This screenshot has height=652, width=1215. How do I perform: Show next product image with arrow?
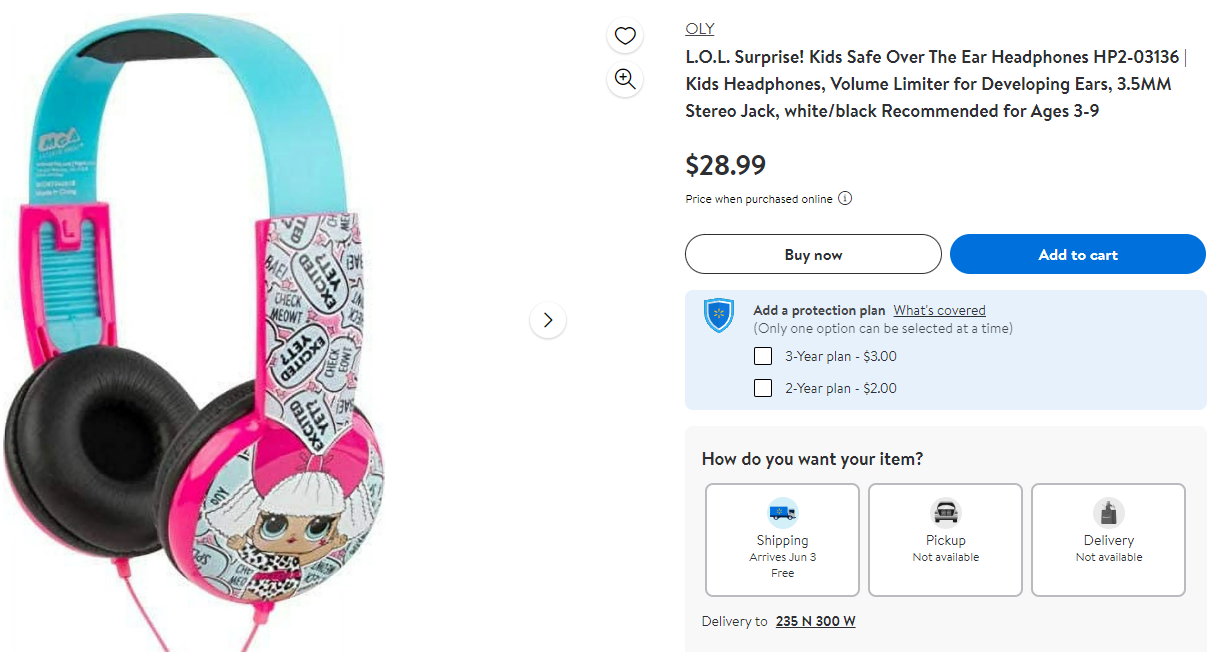pyautogui.click(x=547, y=320)
